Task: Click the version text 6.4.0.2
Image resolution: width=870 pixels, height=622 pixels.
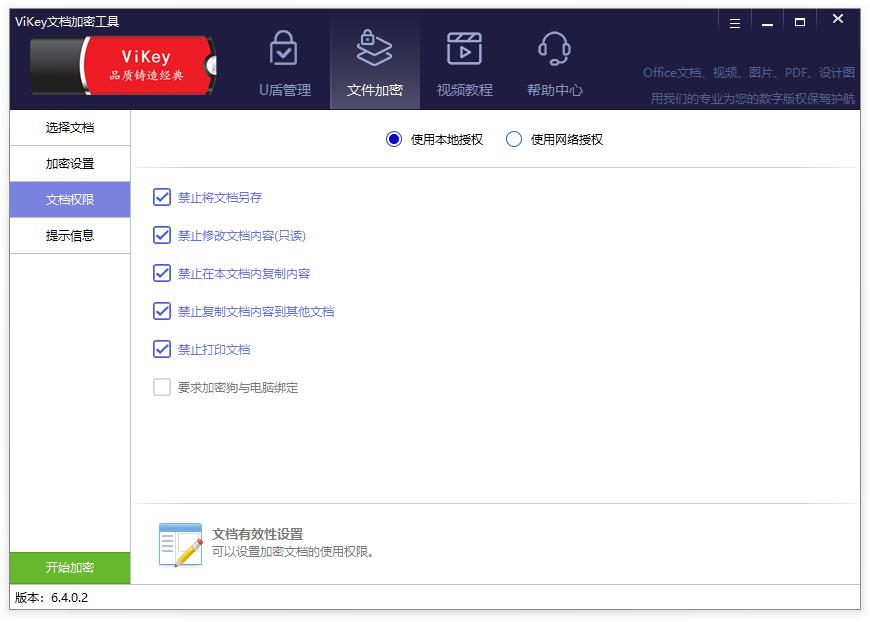Action: pyautogui.click(x=69, y=598)
